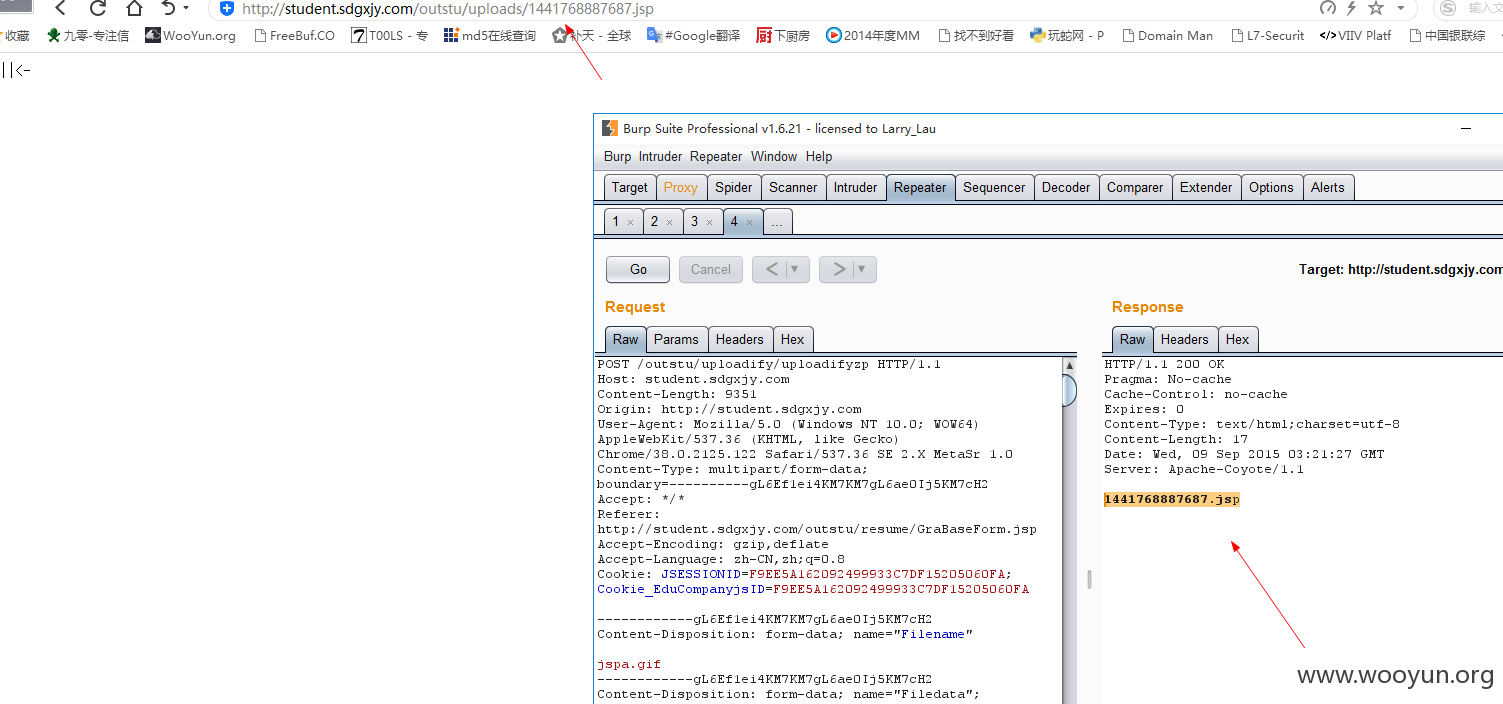Switch to the Repeater tool tab

click(x=920, y=187)
